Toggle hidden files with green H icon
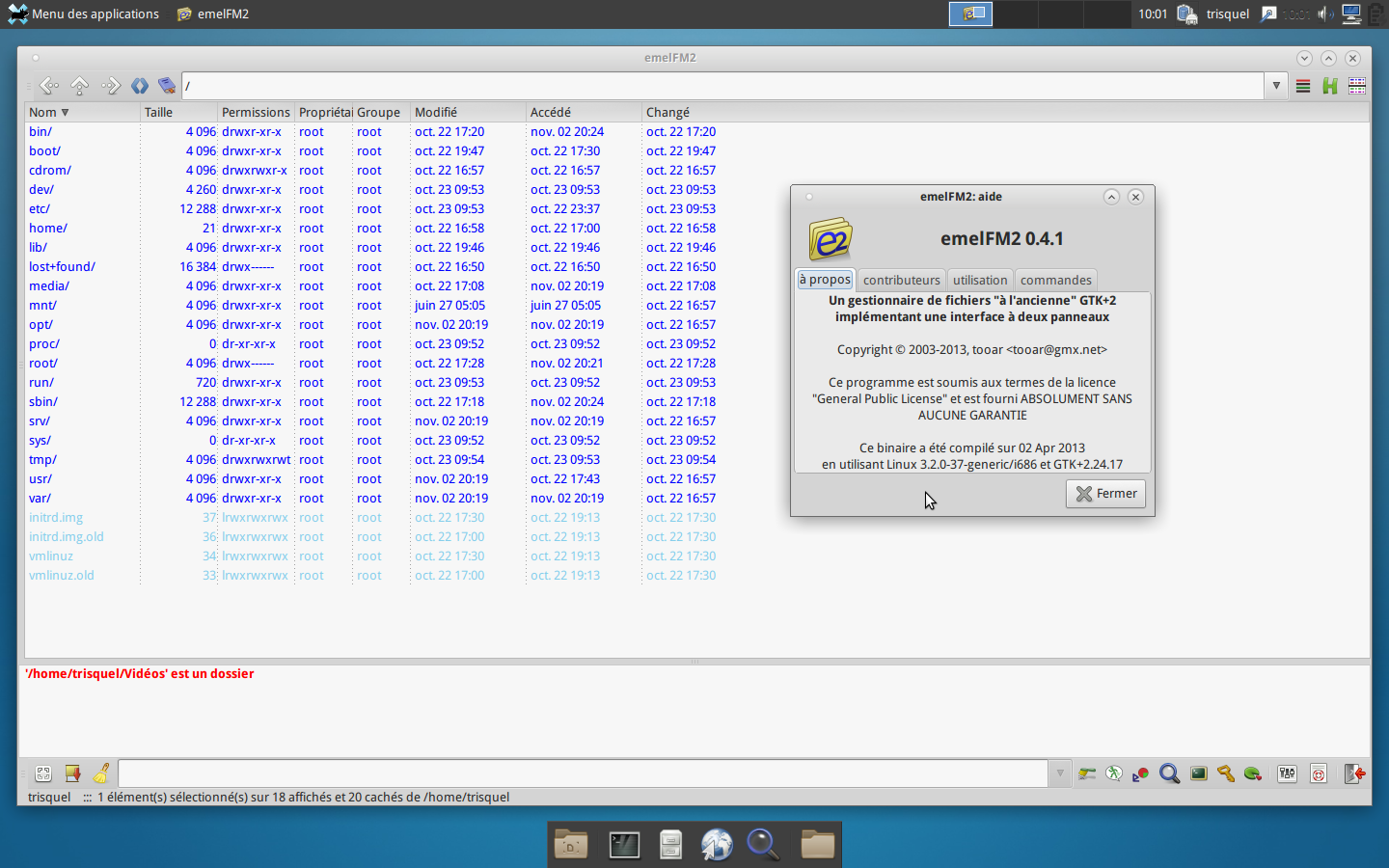The width and height of the screenshot is (1389, 868). coord(1330,86)
